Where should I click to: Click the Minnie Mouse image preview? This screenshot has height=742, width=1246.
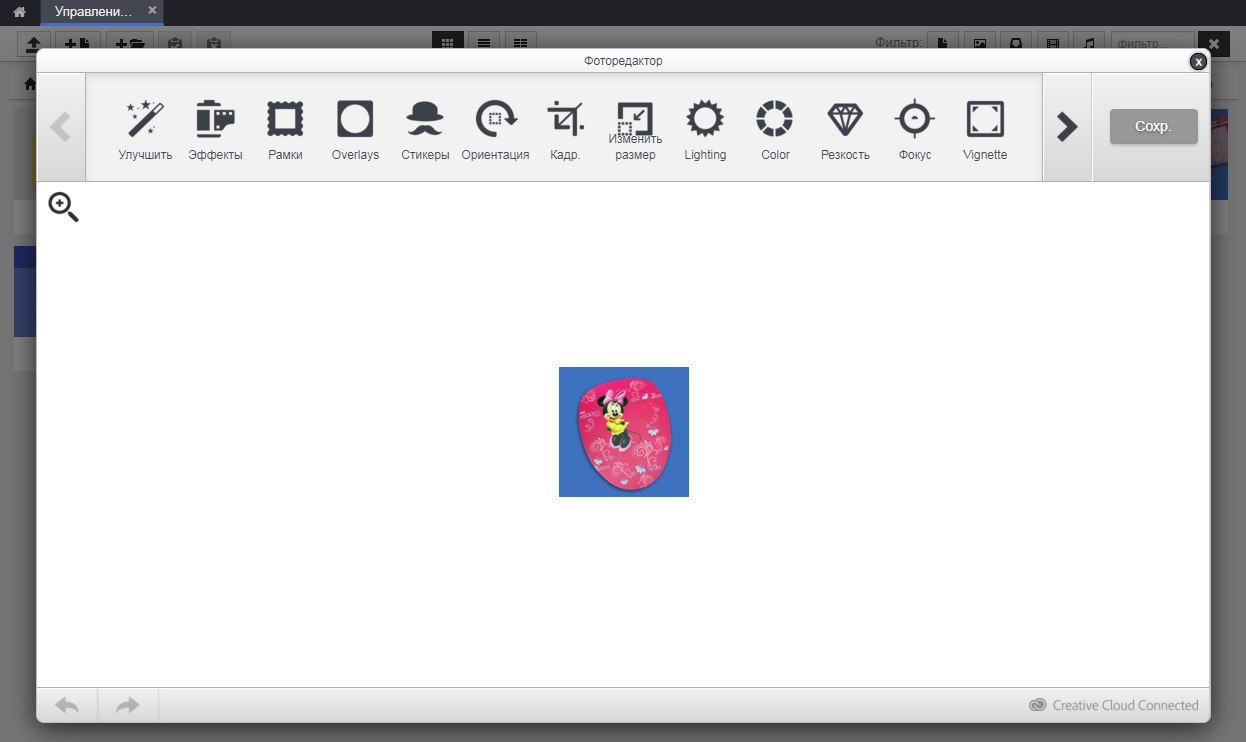[x=624, y=432]
